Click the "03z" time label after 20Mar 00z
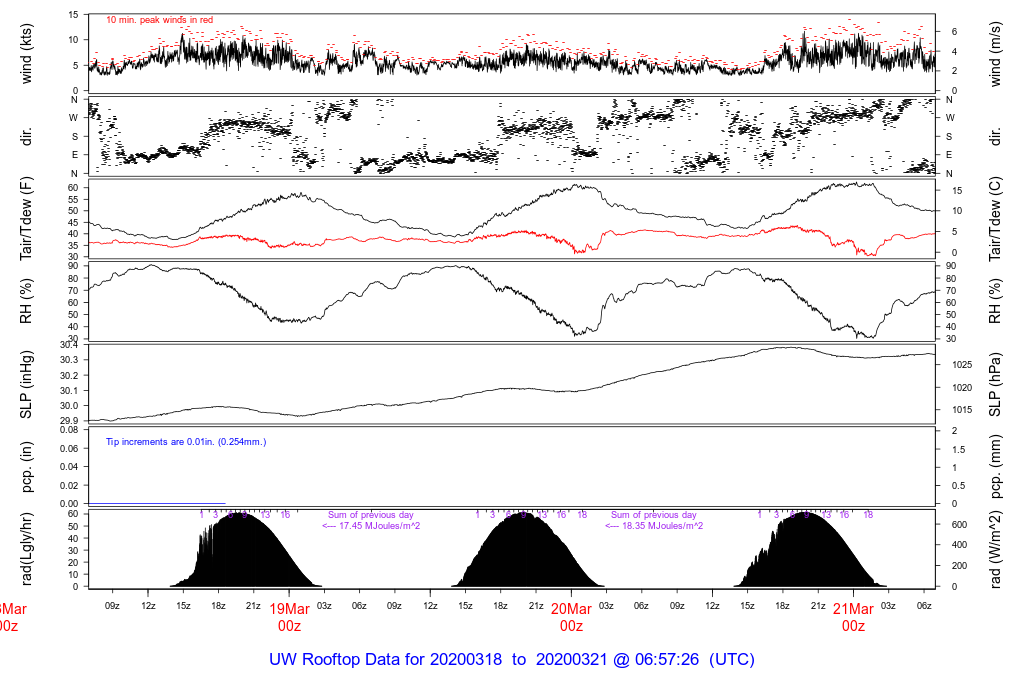1024x700 pixels. tap(606, 606)
